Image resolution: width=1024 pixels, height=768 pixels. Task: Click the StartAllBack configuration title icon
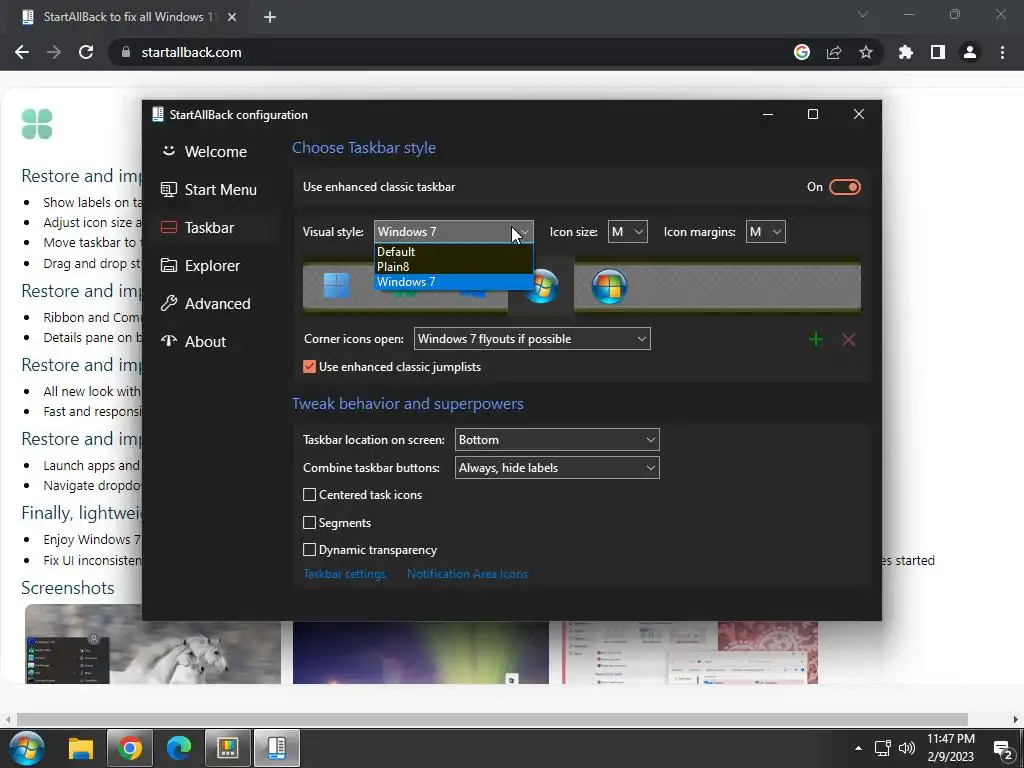(157, 114)
